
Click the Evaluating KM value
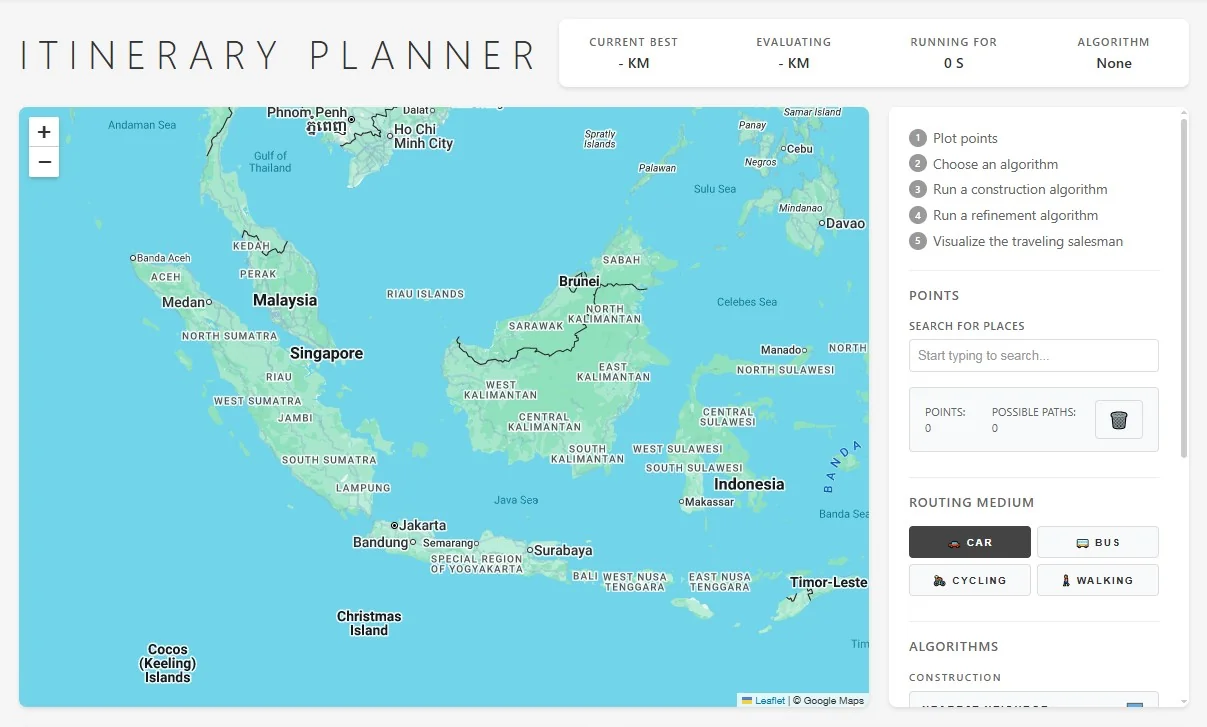[793, 63]
